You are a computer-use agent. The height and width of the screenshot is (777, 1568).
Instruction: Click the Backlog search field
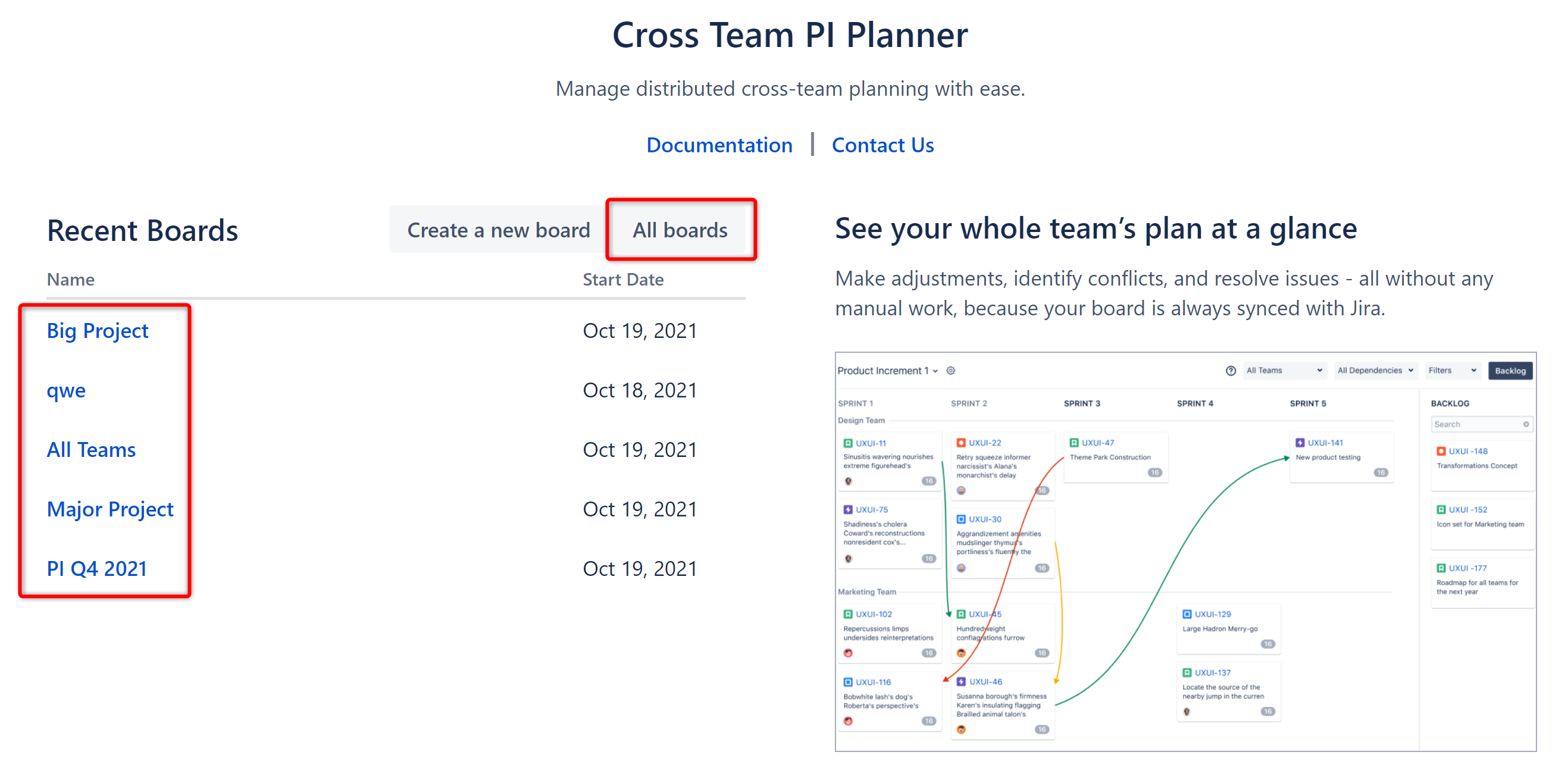1476,424
